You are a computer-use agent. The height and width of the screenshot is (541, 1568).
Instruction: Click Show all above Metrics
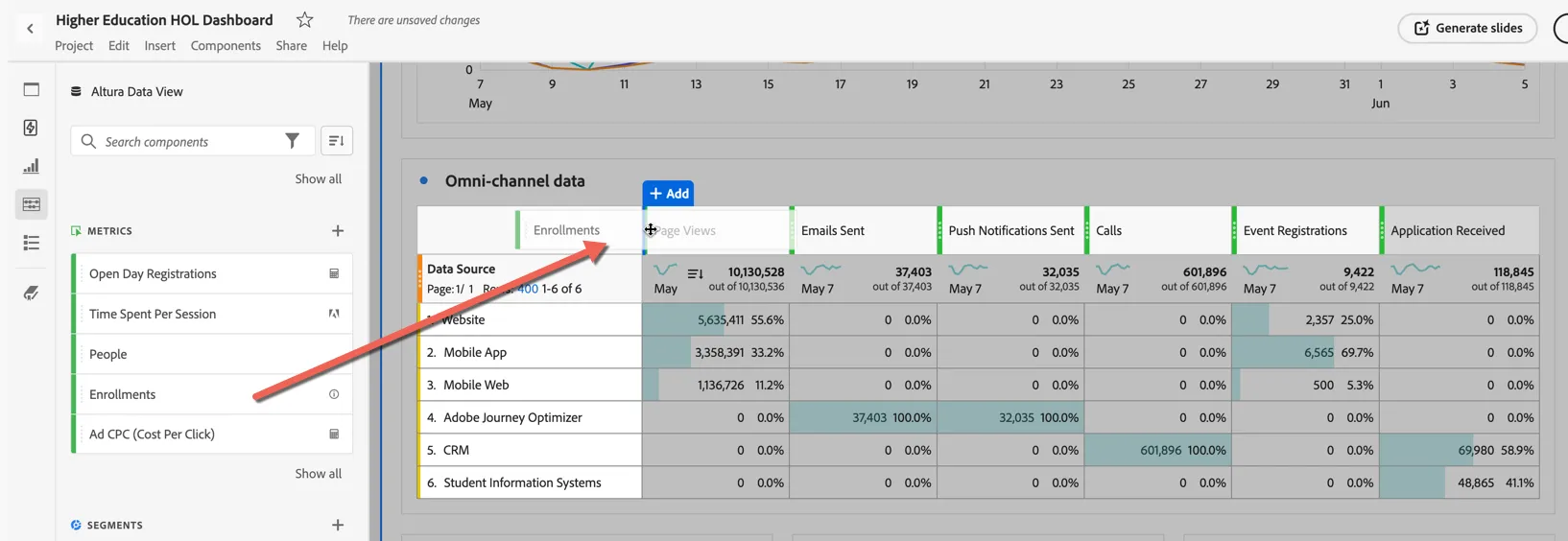(x=318, y=178)
